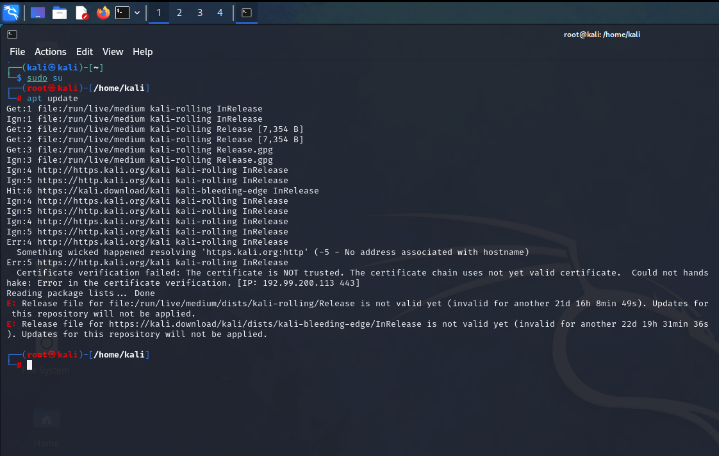The width and height of the screenshot is (719, 456).
Task: Open the Help menu
Action: [143, 51]
